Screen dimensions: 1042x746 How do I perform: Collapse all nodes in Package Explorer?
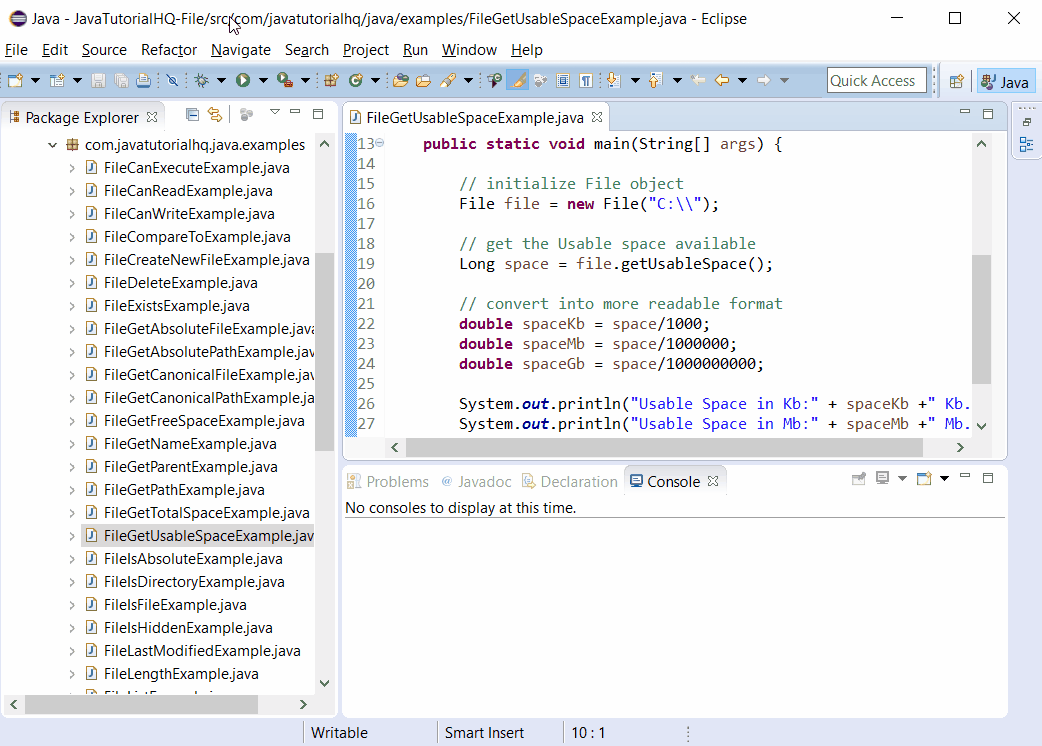[192, 115]
